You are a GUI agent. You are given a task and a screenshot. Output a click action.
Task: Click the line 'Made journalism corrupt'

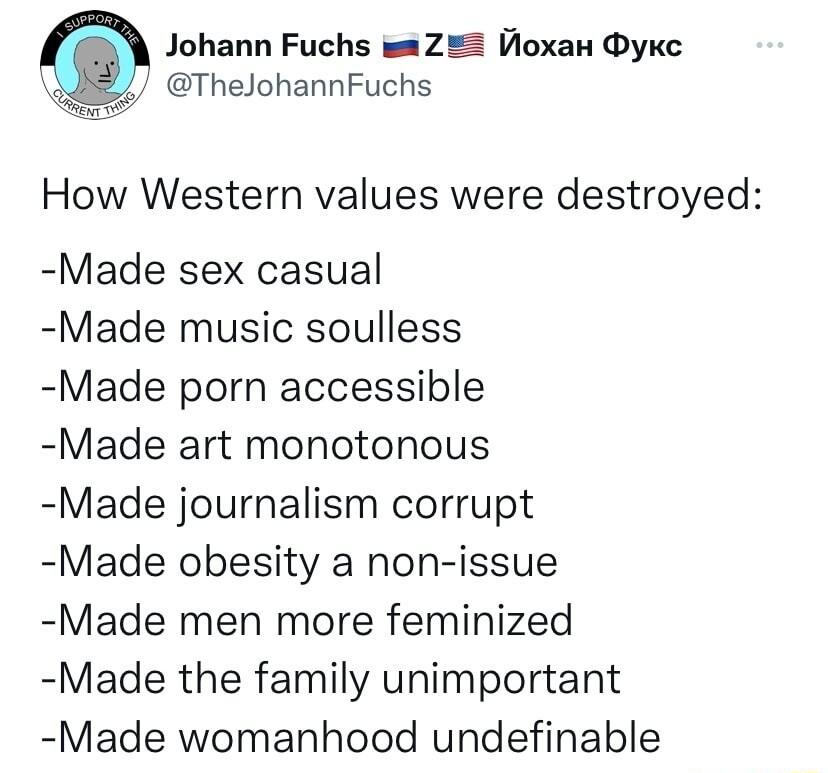click(x=288, y=503)
